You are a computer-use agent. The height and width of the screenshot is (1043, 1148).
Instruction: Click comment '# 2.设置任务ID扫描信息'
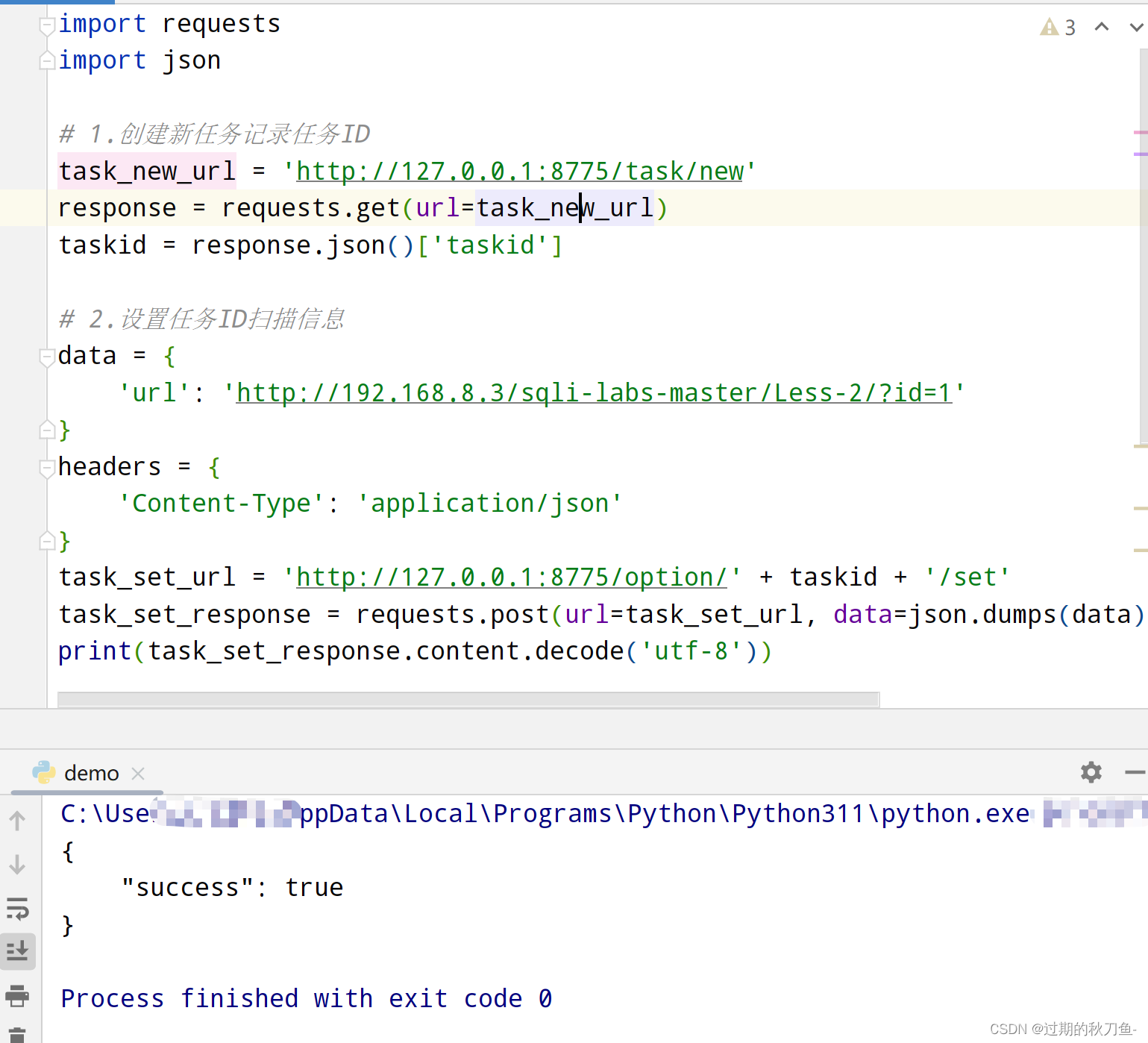[201, 319]
